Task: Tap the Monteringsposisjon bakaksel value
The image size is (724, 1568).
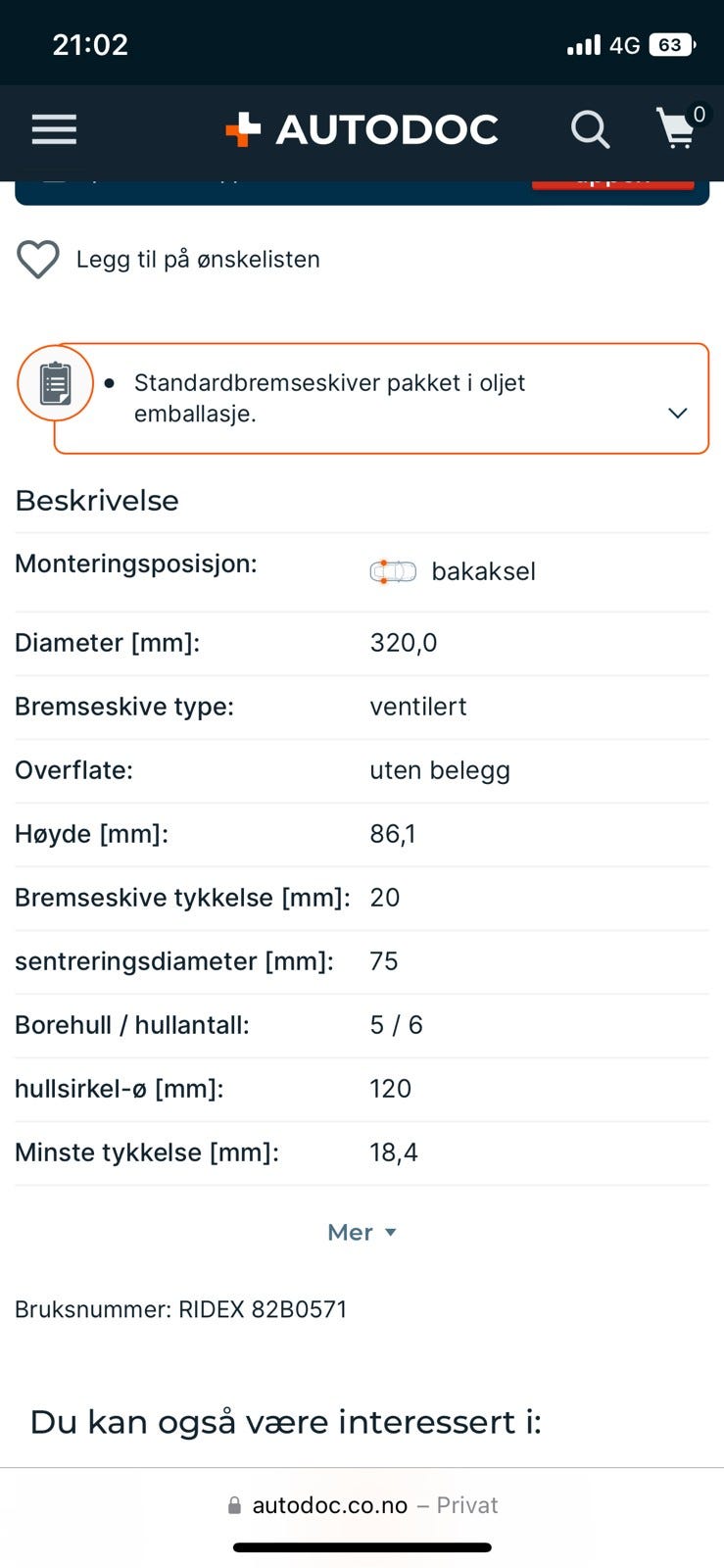Action: [x=483, y=571]
